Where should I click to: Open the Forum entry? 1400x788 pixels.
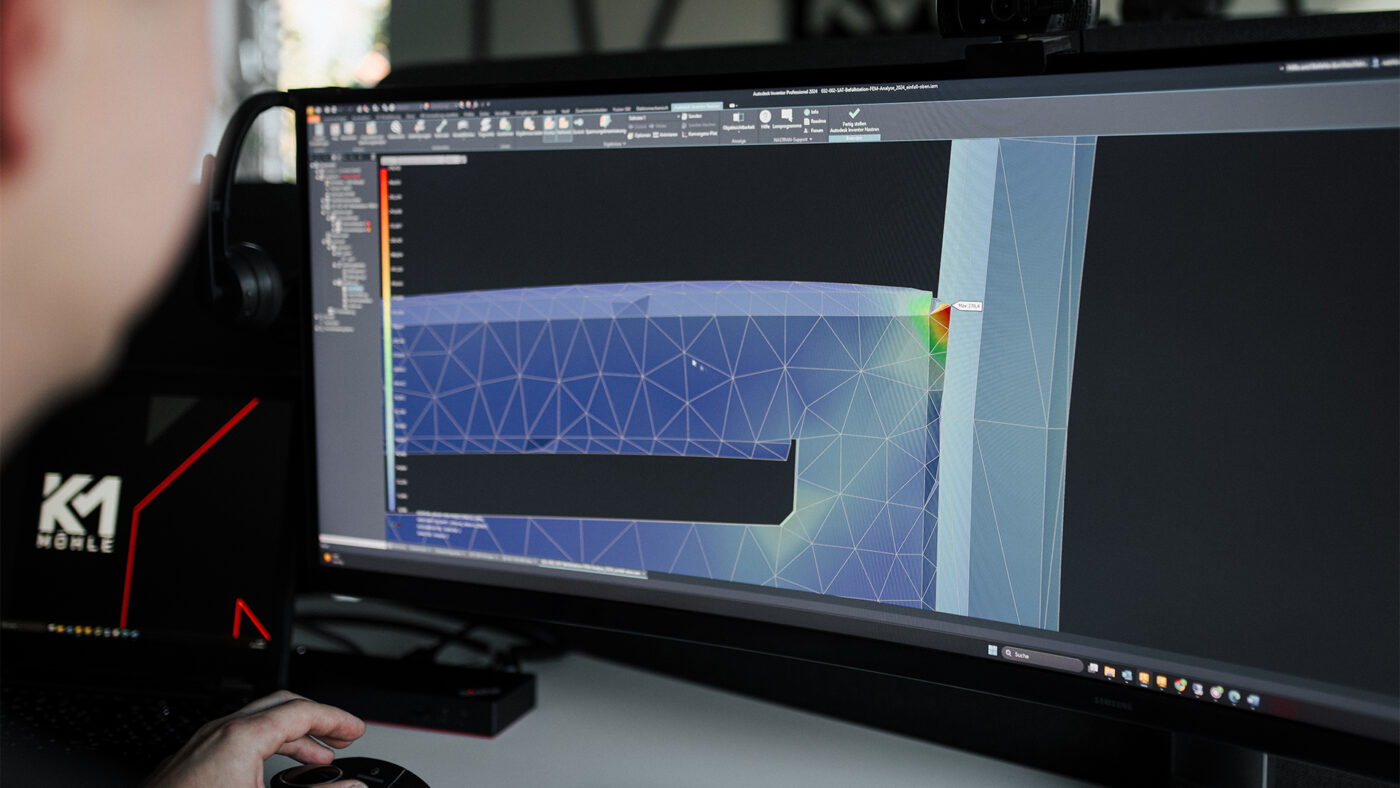point(814,130)
